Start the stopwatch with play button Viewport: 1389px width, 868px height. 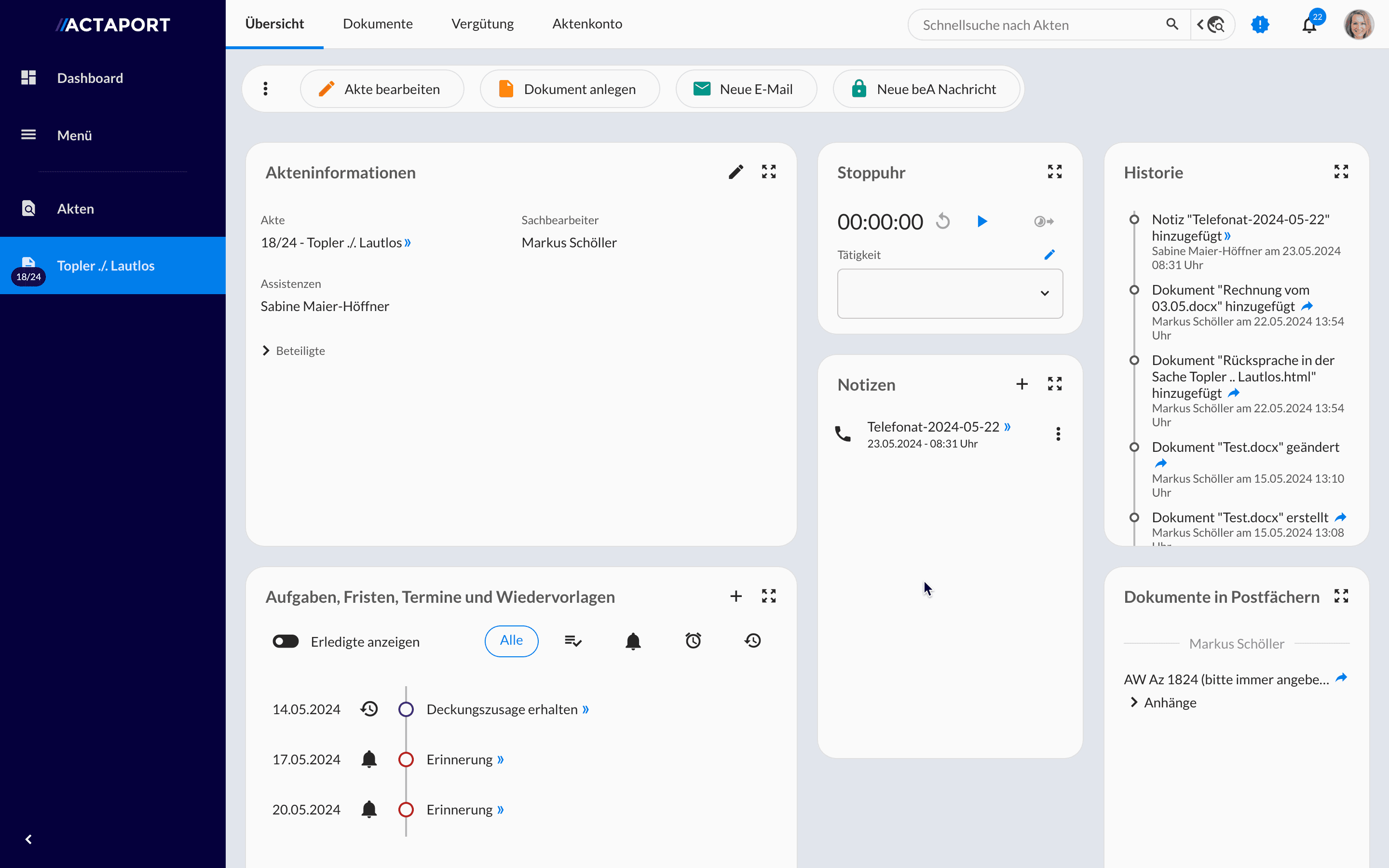[982, 221]
